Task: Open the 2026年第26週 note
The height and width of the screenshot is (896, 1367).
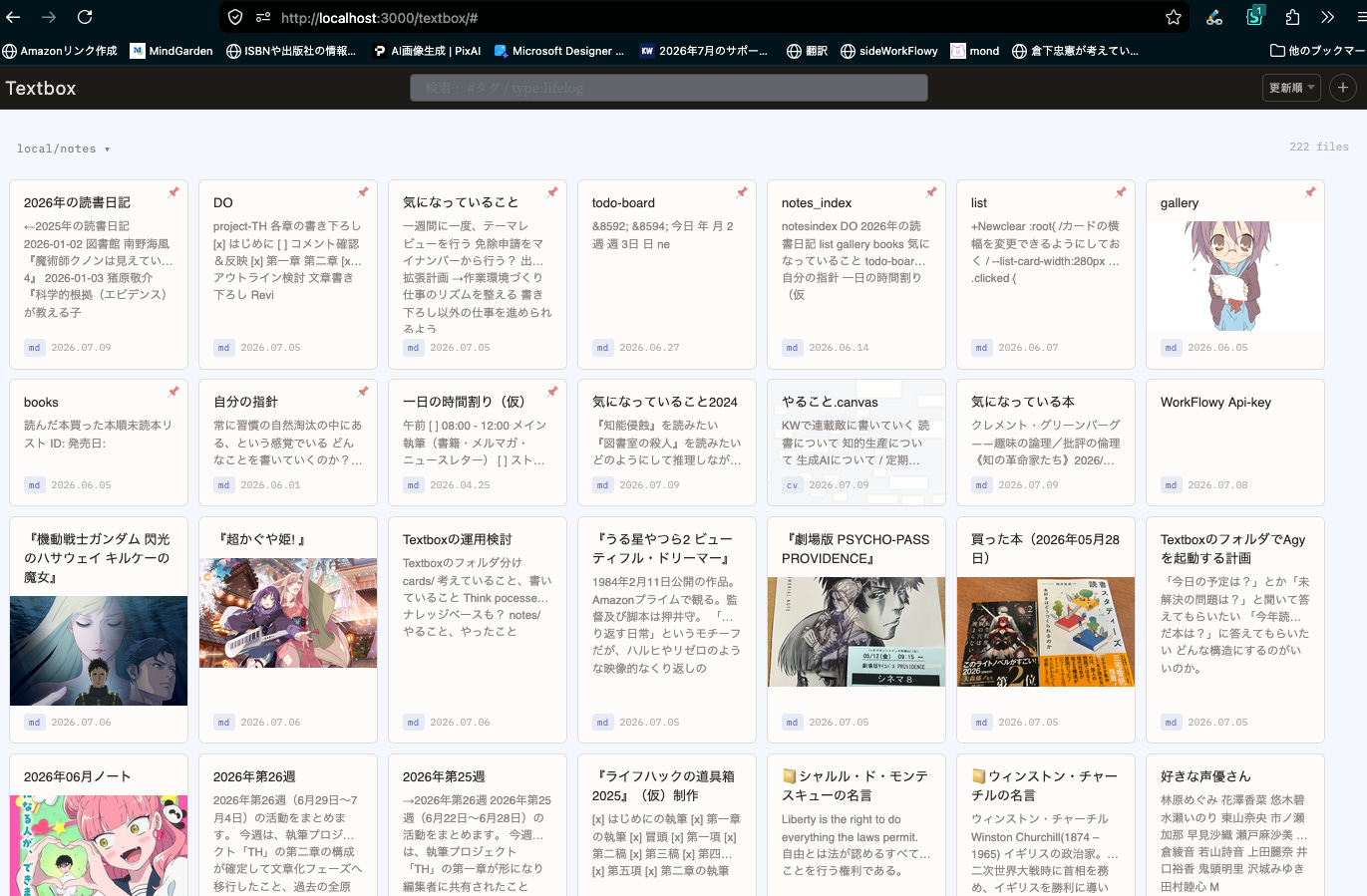Action: point(254,776)
